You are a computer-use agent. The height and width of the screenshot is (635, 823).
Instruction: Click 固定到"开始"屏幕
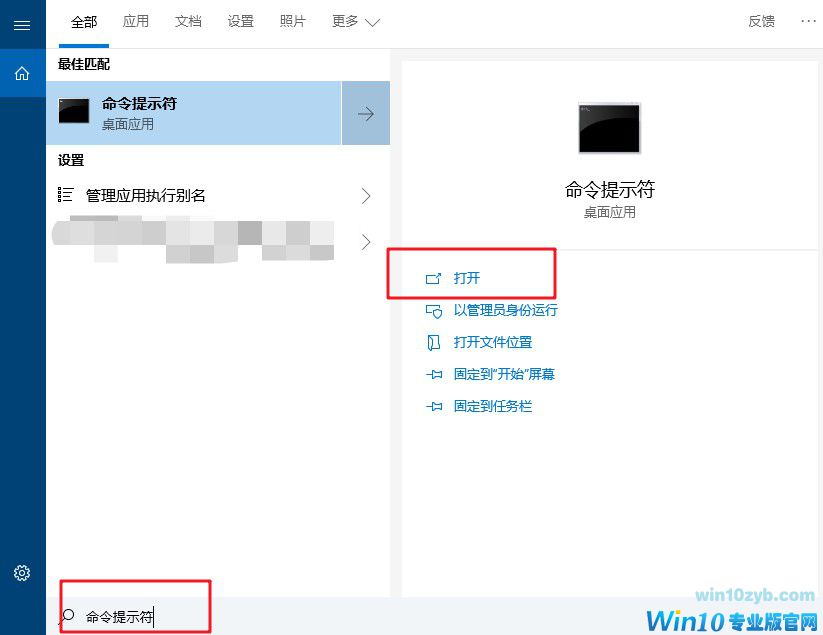point(504,374)
